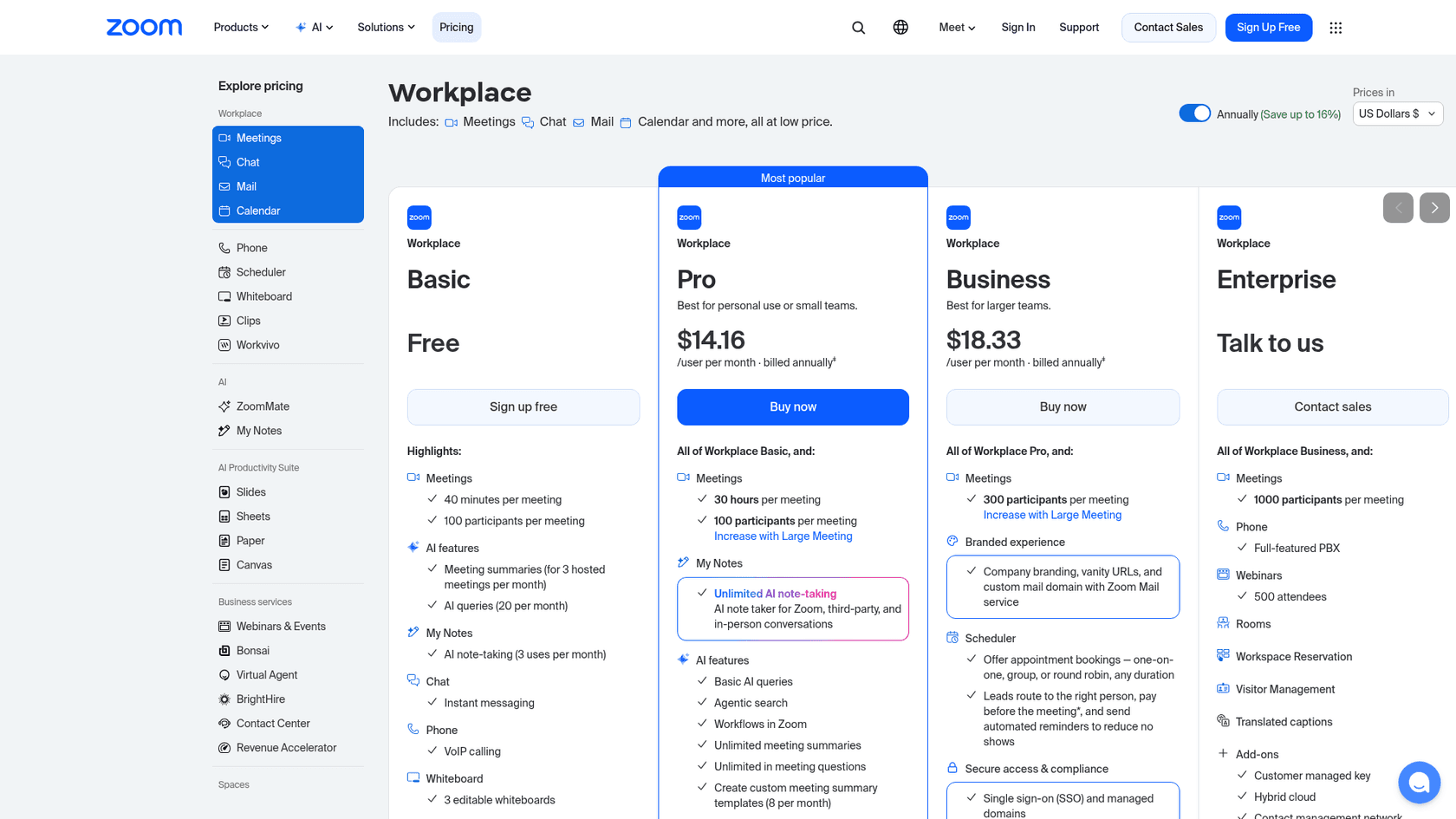Viewport: 1456px width, 819px height.
Task: Select the Pricing tab in header
Action: click(457, 28)
